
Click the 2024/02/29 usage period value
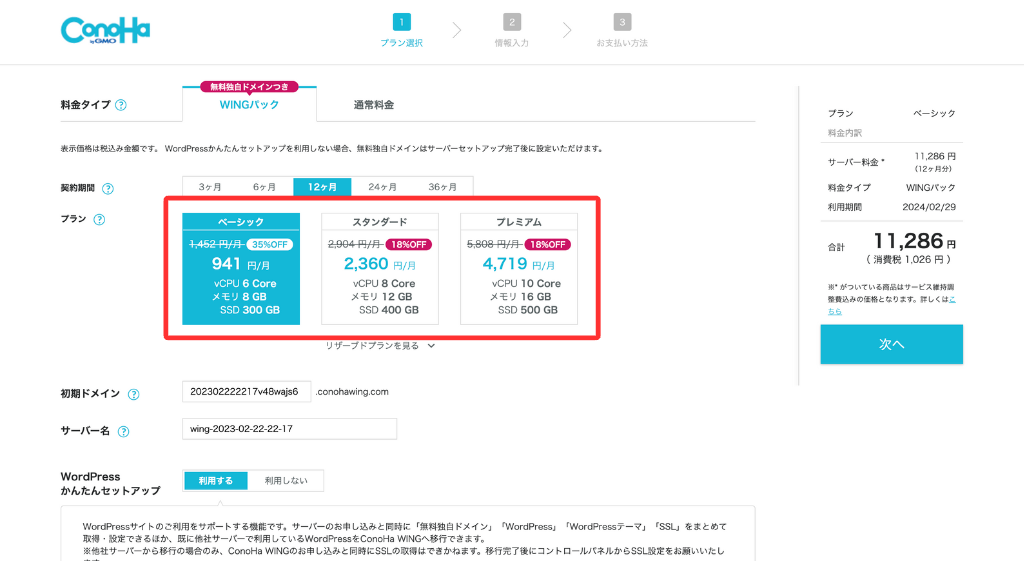[929, 207]
